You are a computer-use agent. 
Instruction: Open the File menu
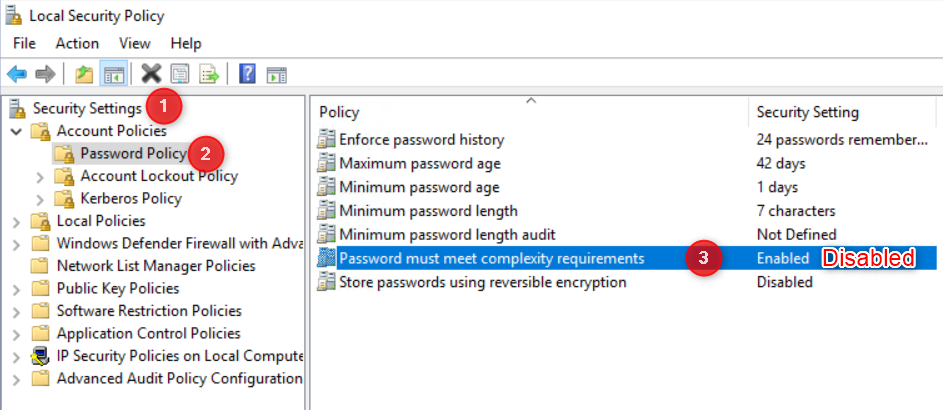pos(24,43)
